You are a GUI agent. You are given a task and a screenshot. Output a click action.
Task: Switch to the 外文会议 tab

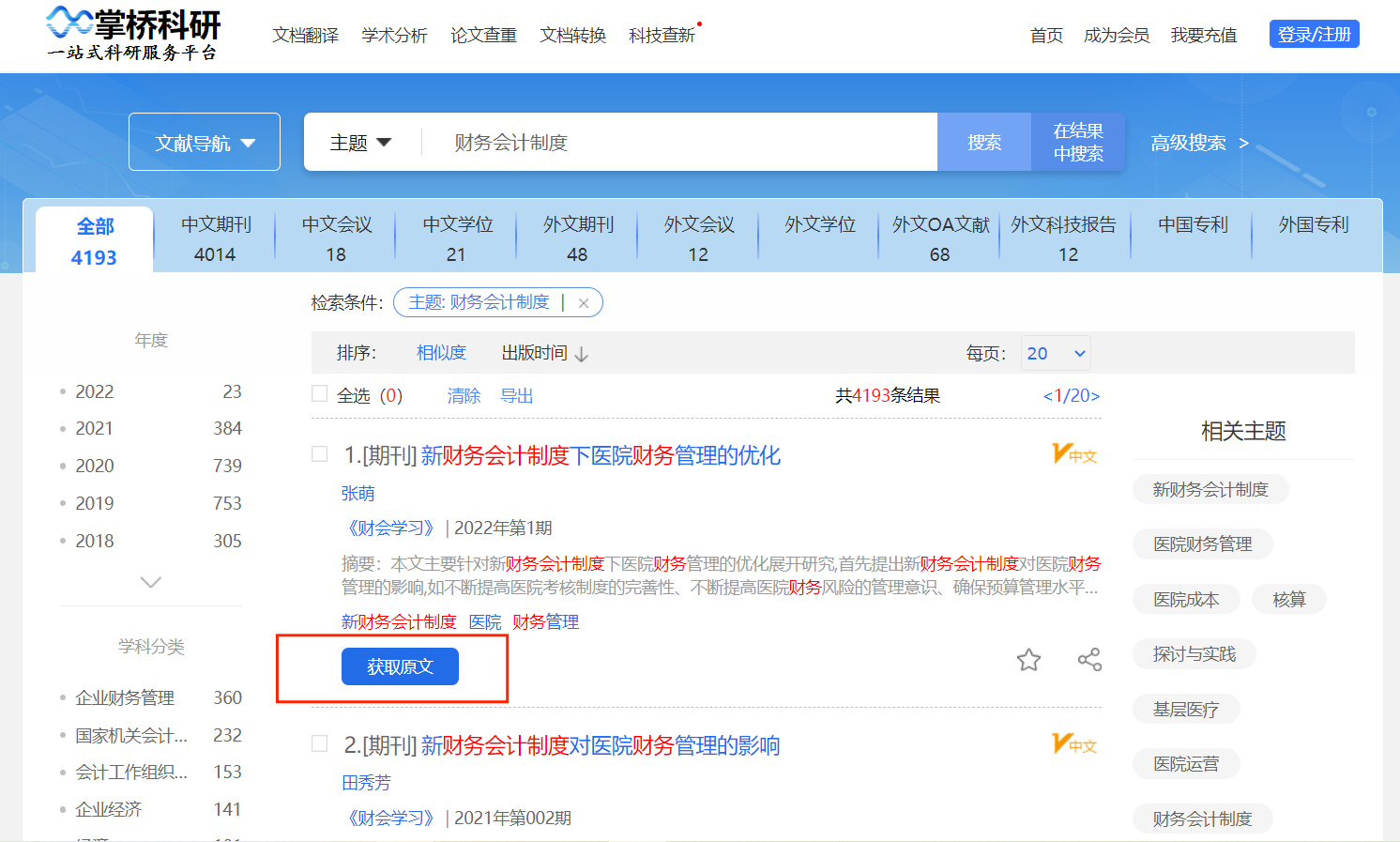699,238
